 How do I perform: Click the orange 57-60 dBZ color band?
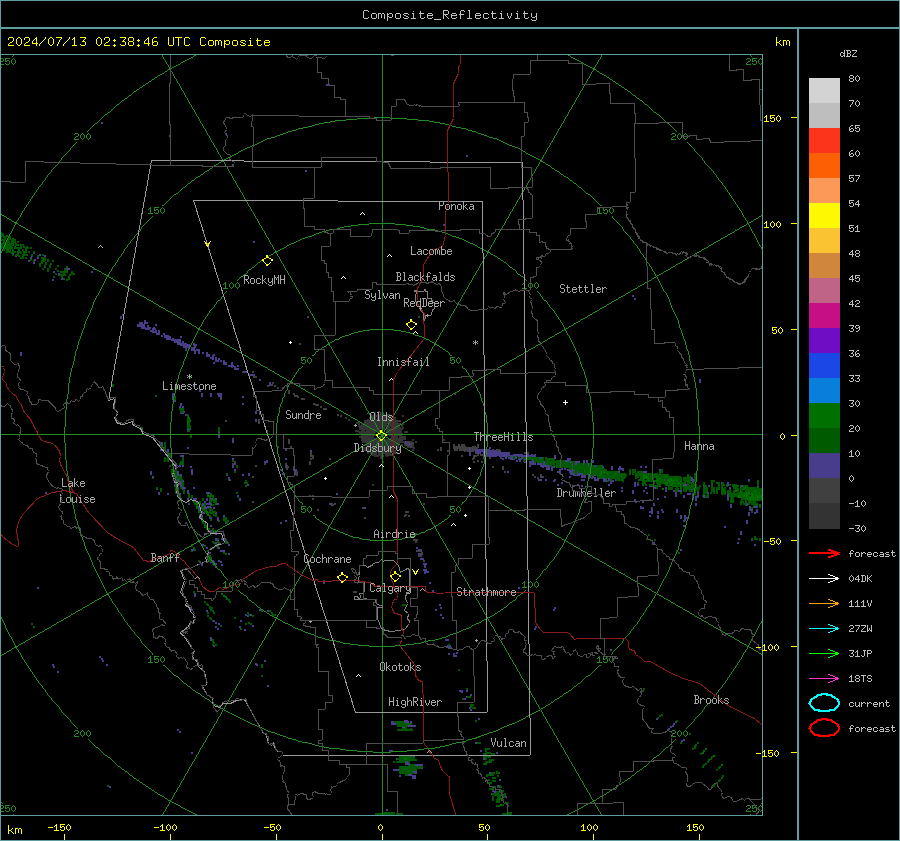[x=824, y=166]
